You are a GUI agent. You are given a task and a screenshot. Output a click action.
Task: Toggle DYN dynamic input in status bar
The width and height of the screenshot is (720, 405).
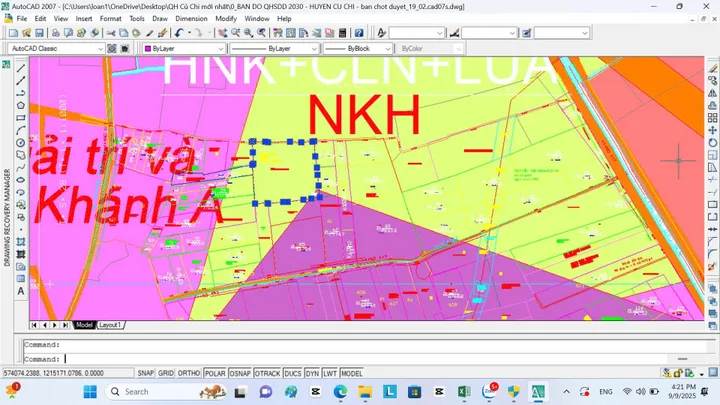click(312, 373)
